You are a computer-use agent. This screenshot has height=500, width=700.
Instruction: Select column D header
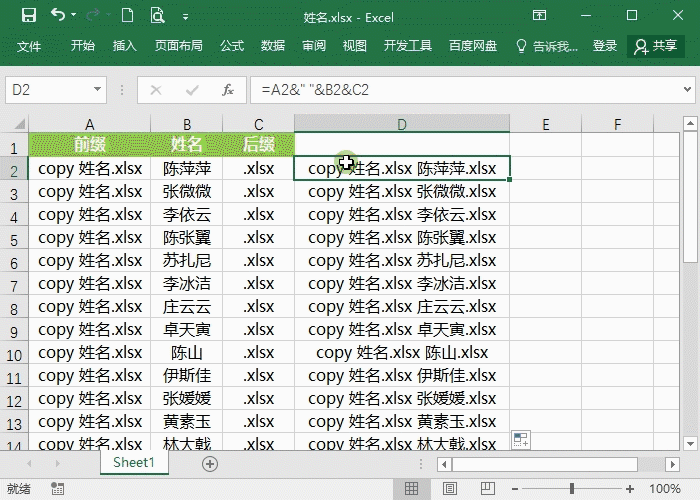[x=402, y=124]
